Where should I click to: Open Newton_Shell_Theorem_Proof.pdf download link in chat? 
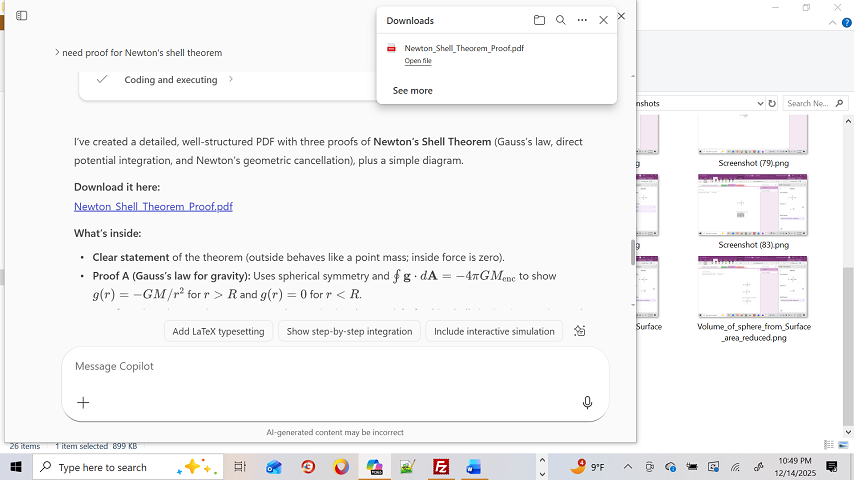tap(153, 206)
